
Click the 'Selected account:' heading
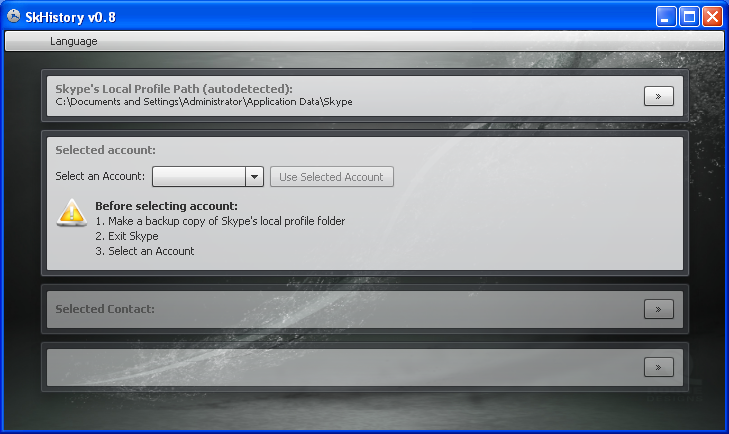106,150
